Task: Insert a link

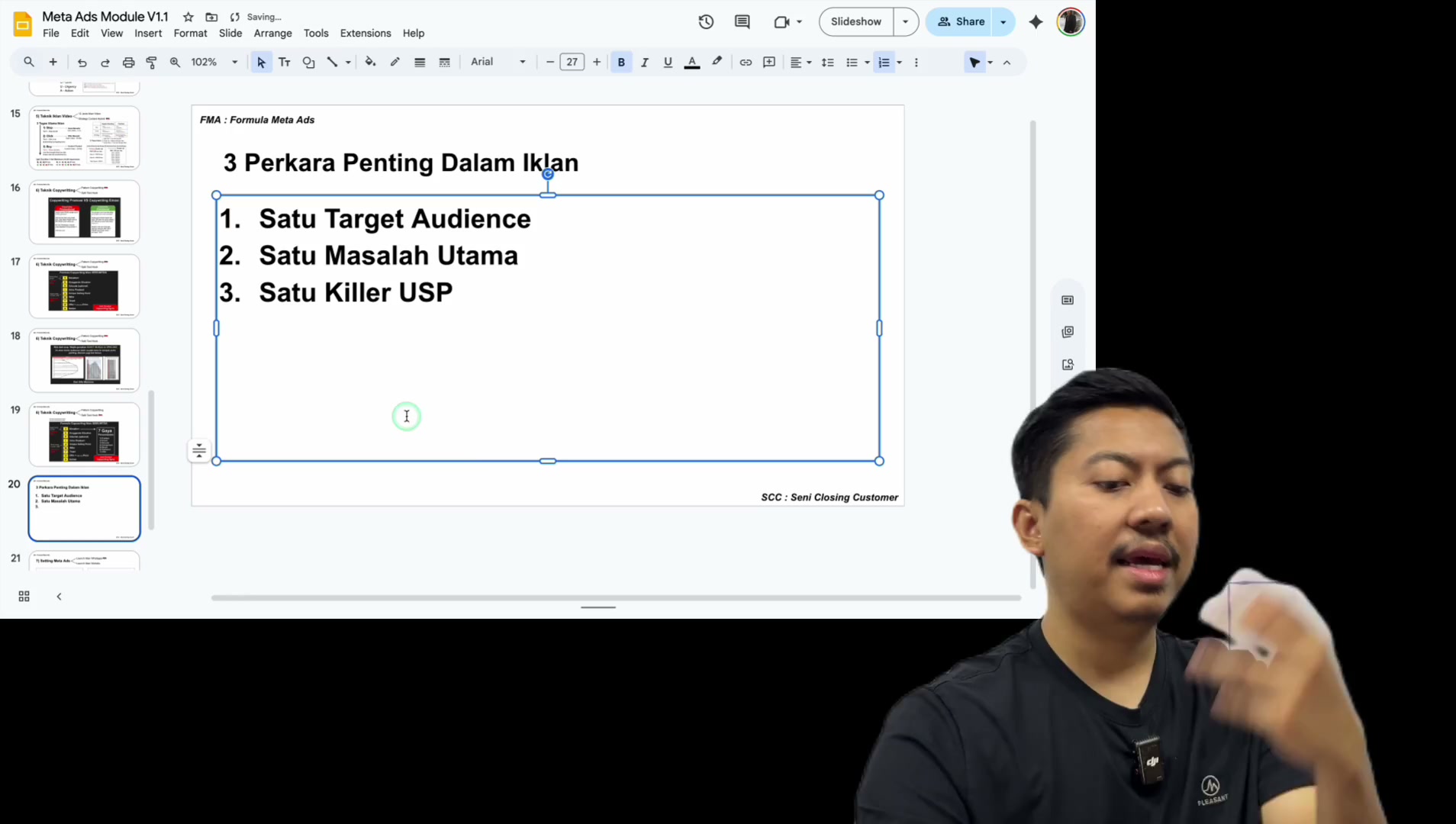Action: coord(746,63)
